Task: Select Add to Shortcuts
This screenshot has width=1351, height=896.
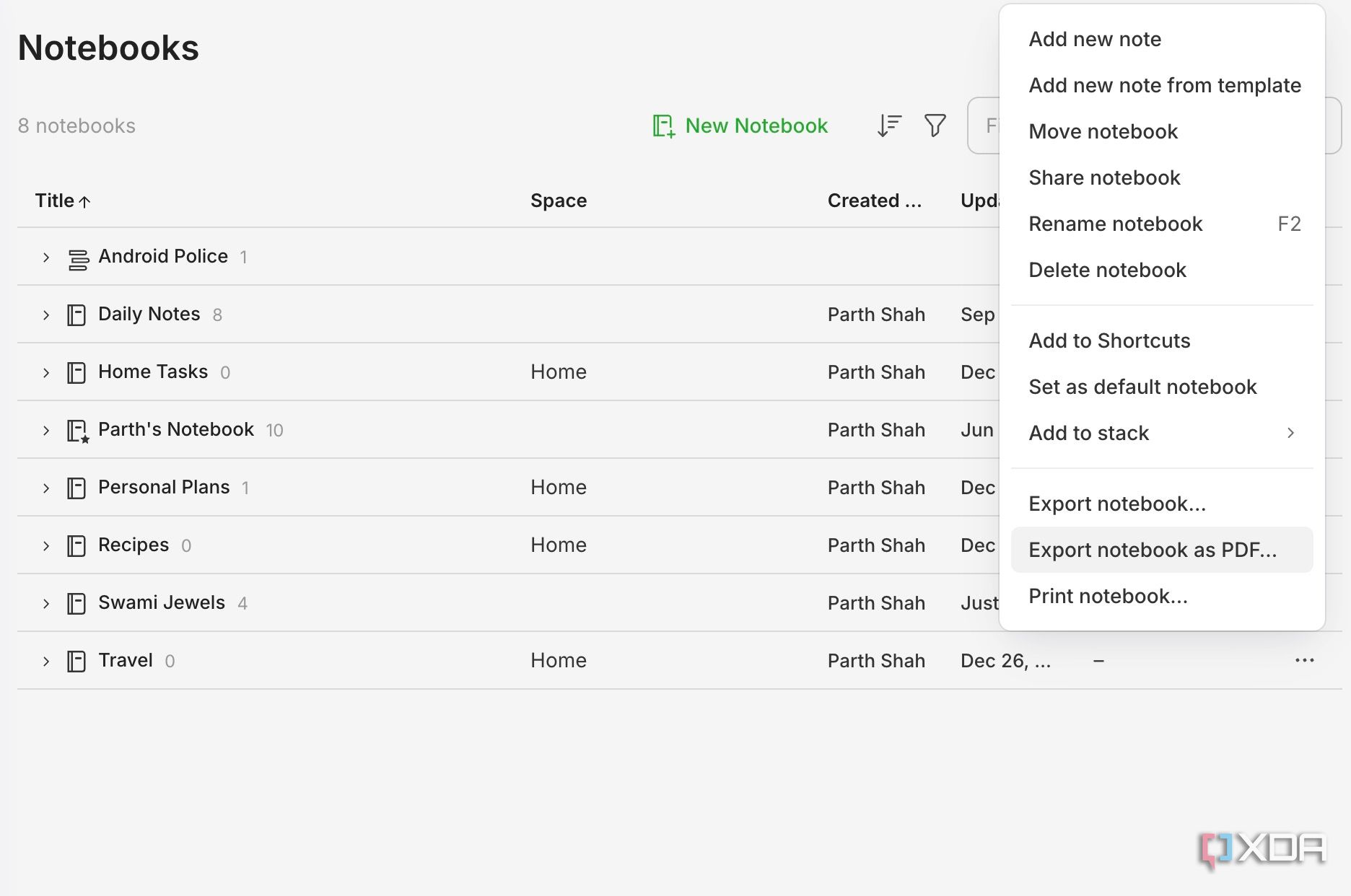Action: click(x=1162, y=341)
